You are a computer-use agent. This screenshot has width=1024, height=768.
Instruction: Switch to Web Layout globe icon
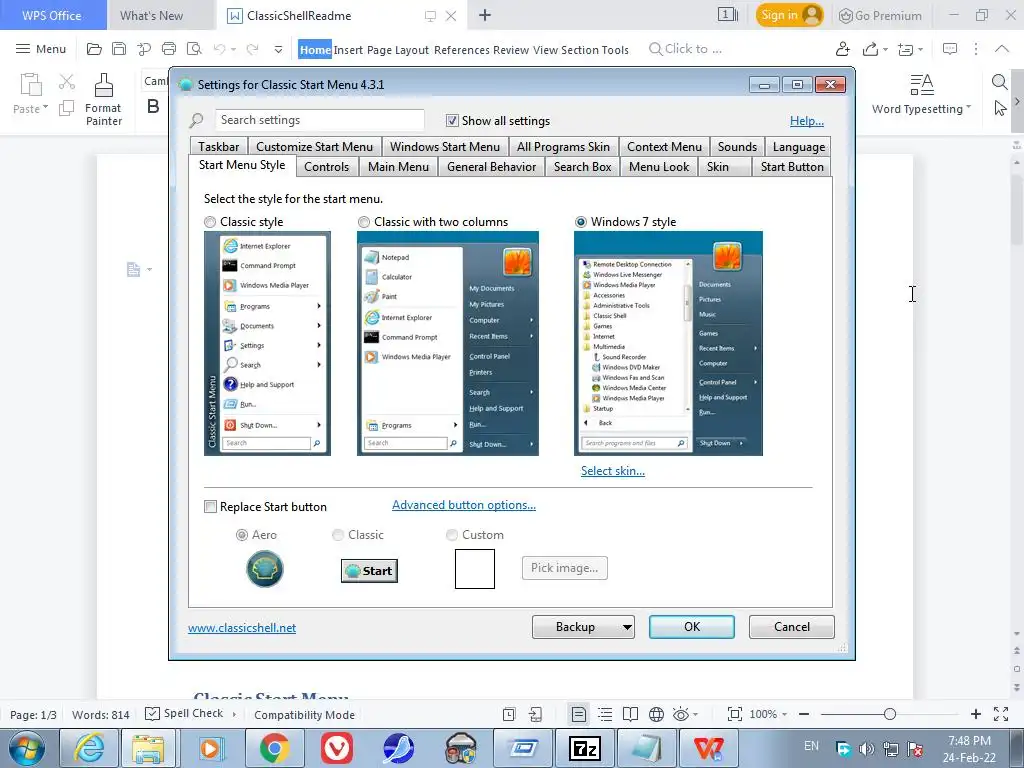click(656, 714)
